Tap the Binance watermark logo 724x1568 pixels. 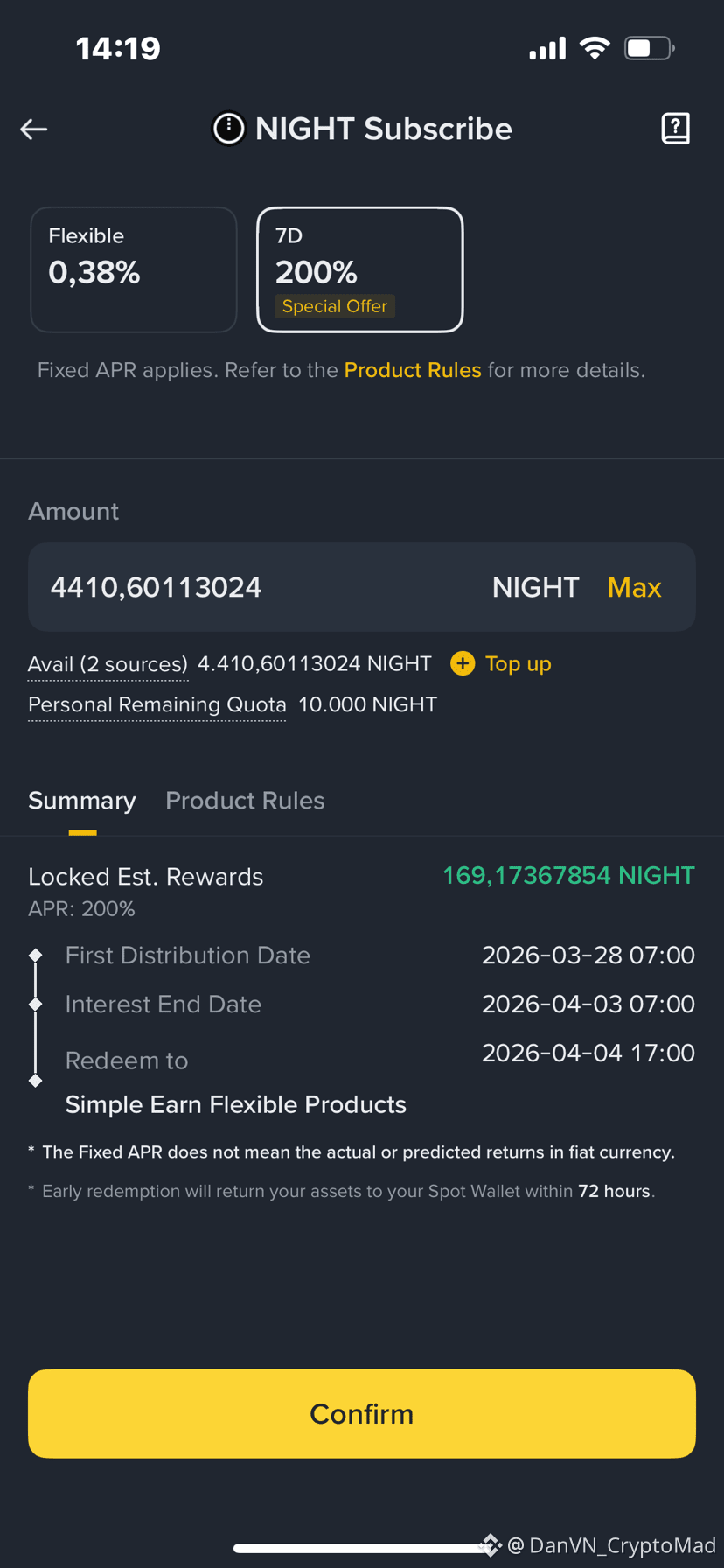491,1544
